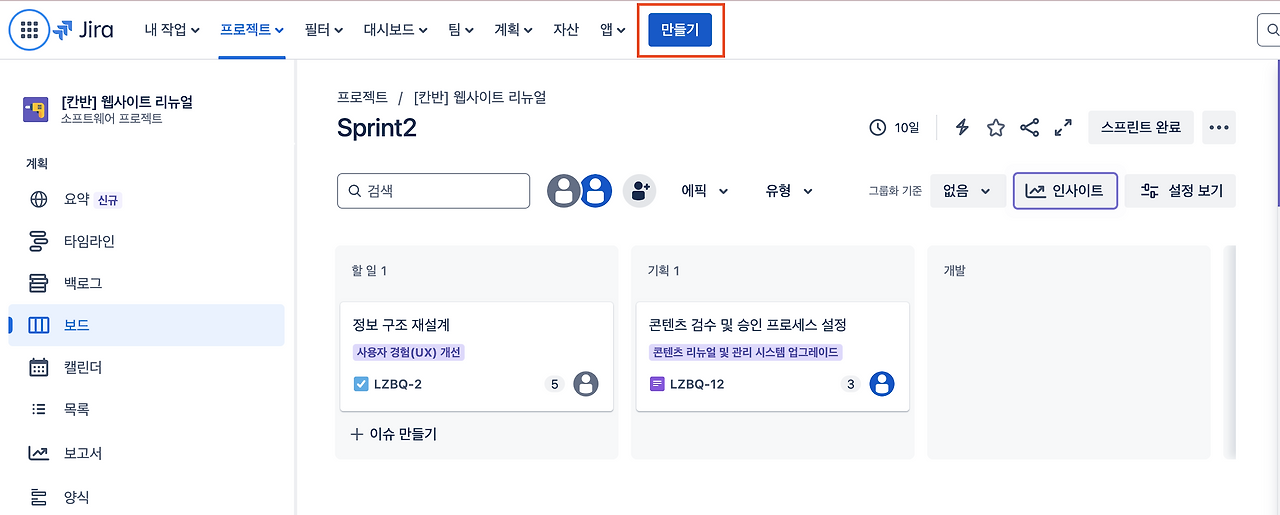Click the form icon beside 양식
Screen dimensions: 1280x515
coord(39,497)
